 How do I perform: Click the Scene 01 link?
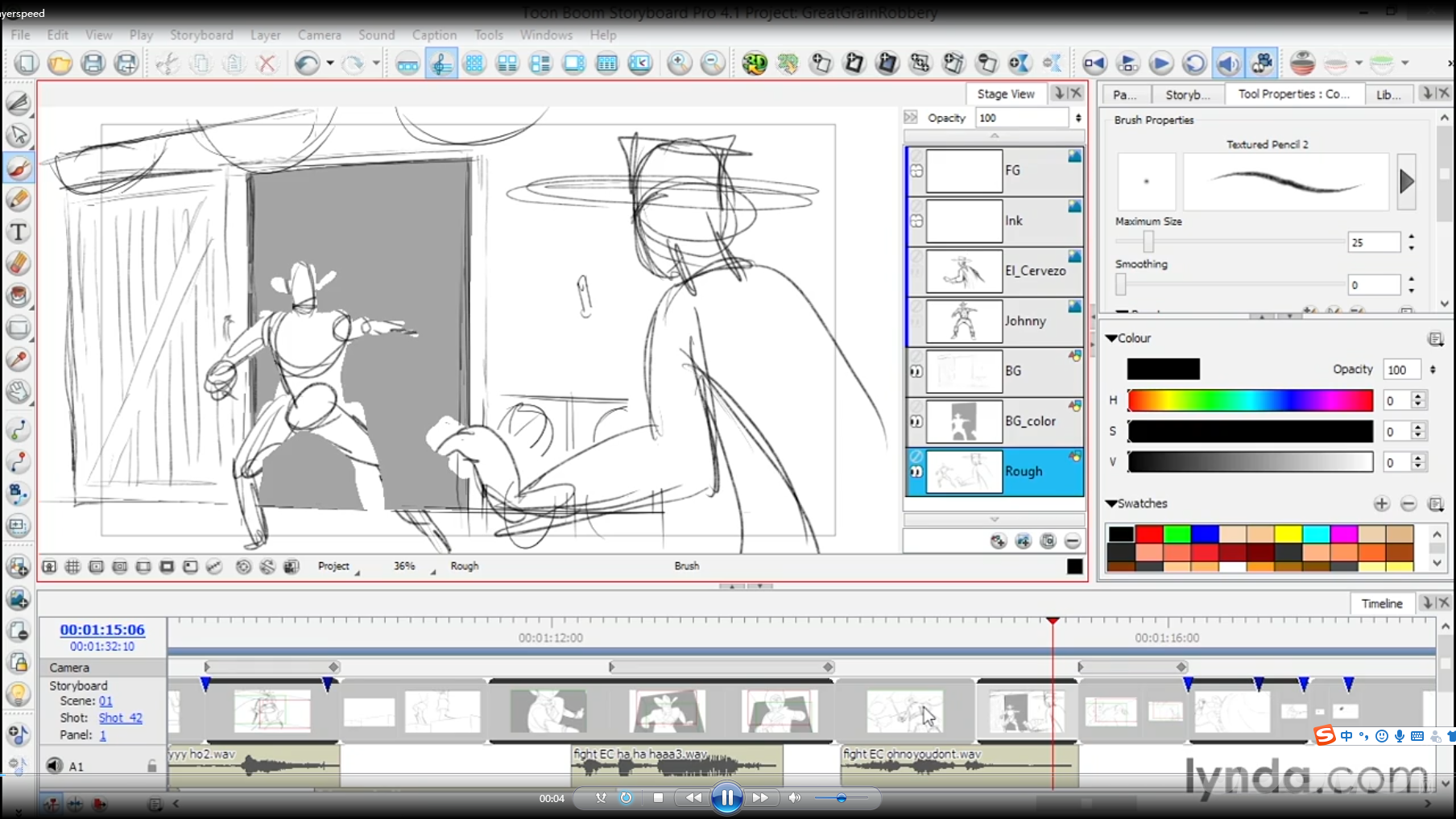[x=105, y=701]
